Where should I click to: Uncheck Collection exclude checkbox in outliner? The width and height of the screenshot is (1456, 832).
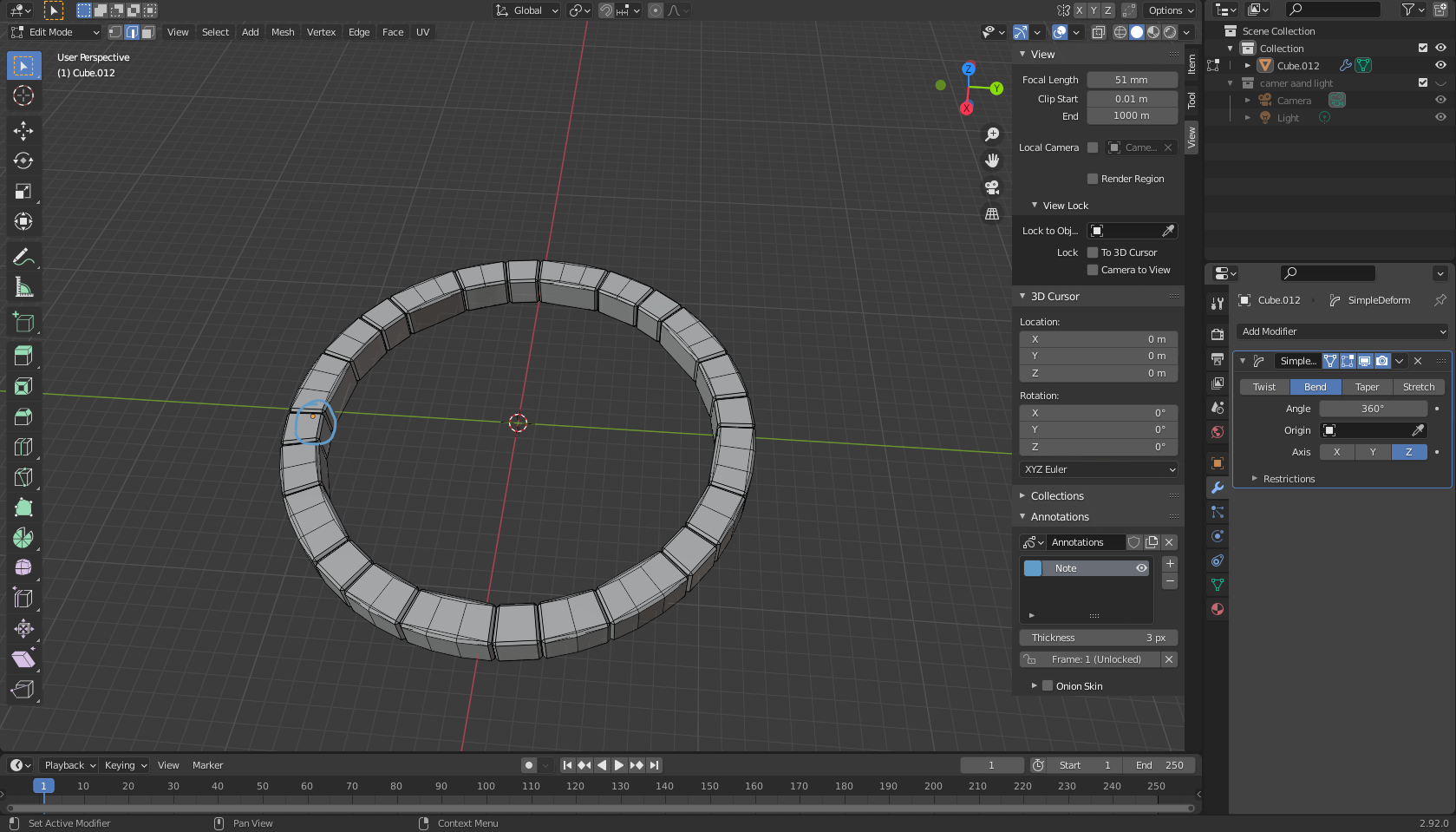1422,48
